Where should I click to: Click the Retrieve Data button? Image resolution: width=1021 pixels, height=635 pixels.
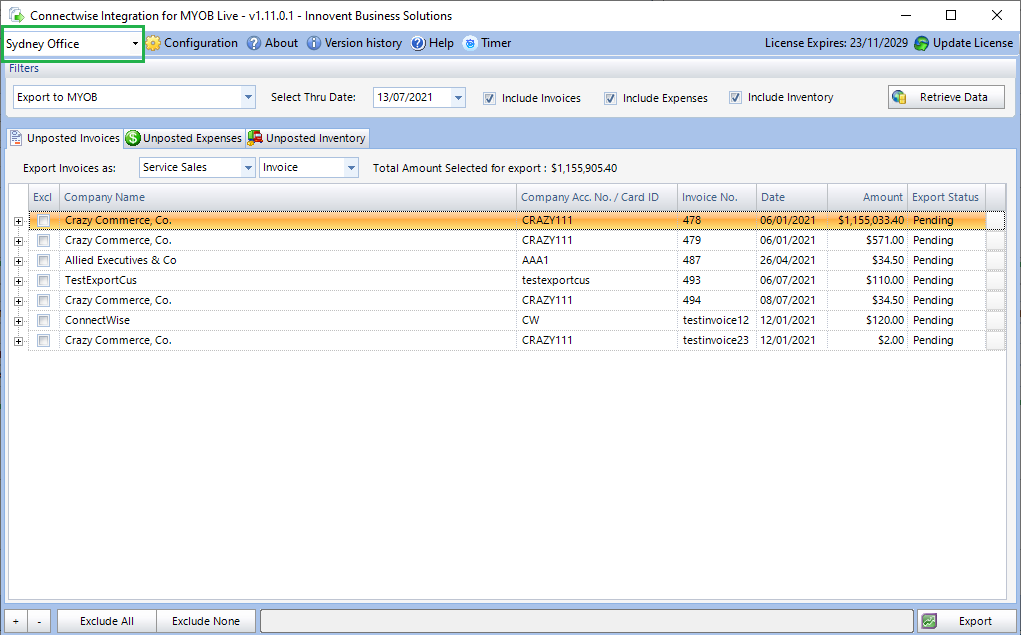click(x=946, y=97)
